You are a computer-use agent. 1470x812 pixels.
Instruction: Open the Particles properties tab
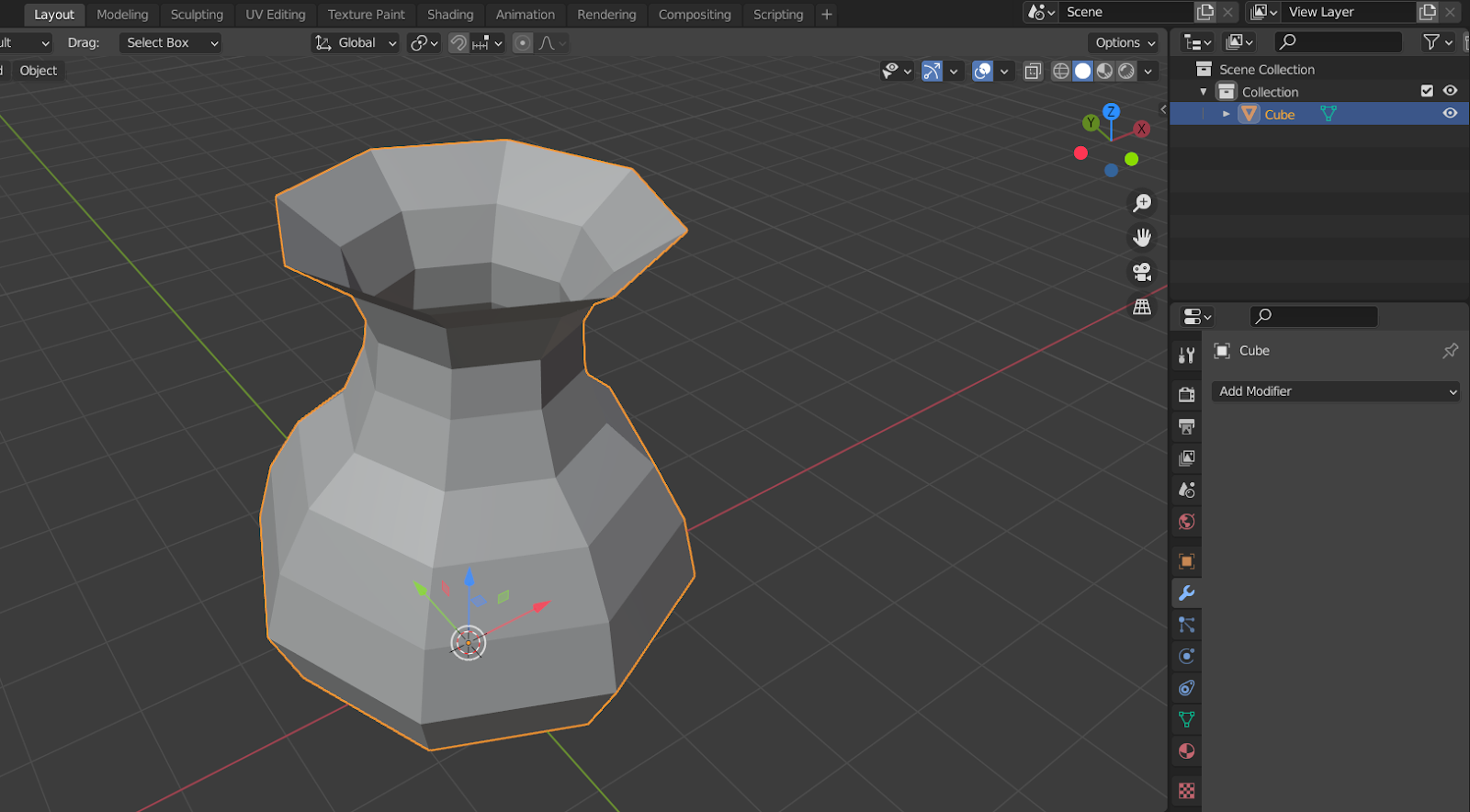pyautogui.click(x=1186, y=625)
